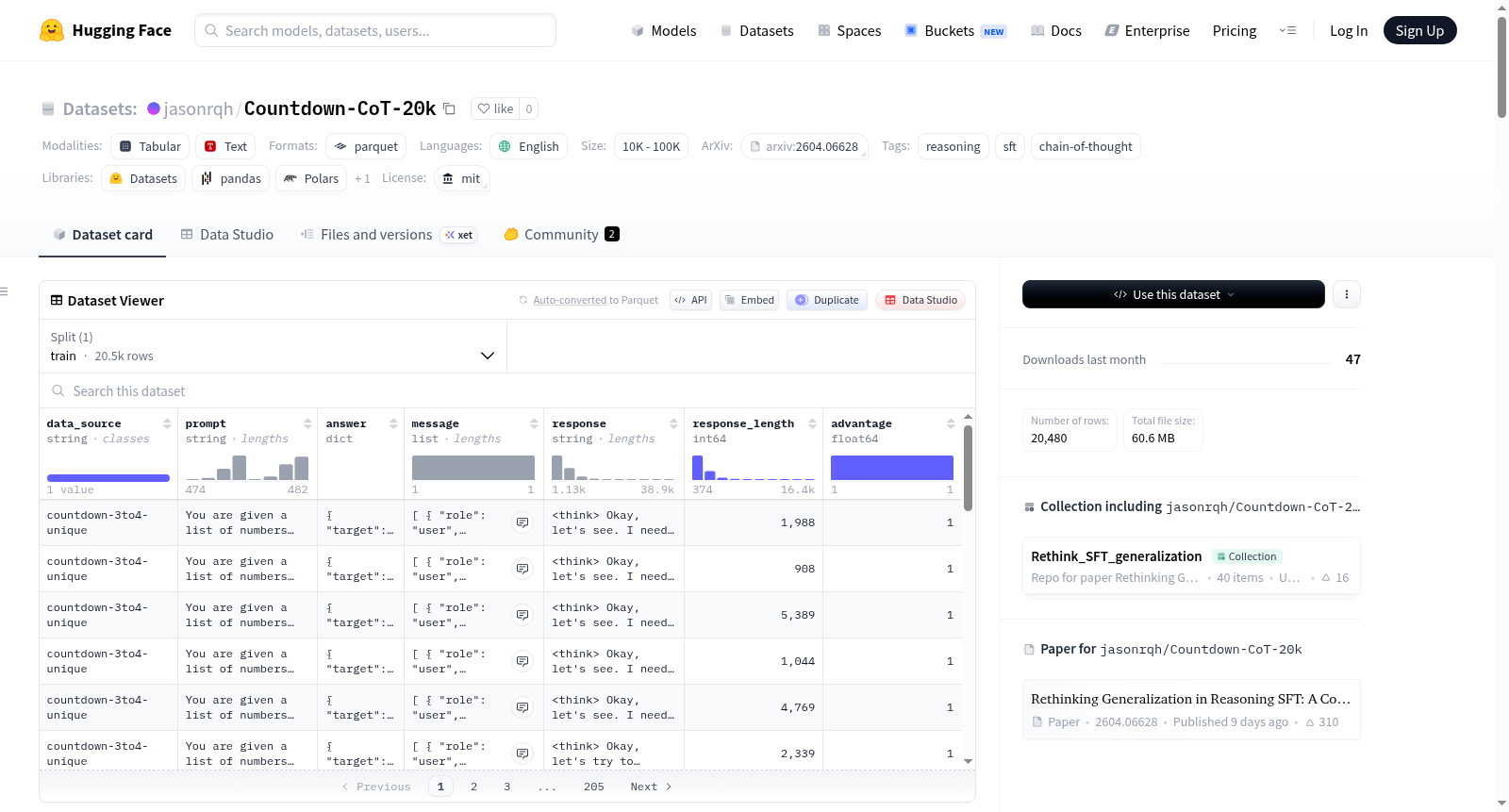
Task: Sort the data_source column
Action: 167,423
